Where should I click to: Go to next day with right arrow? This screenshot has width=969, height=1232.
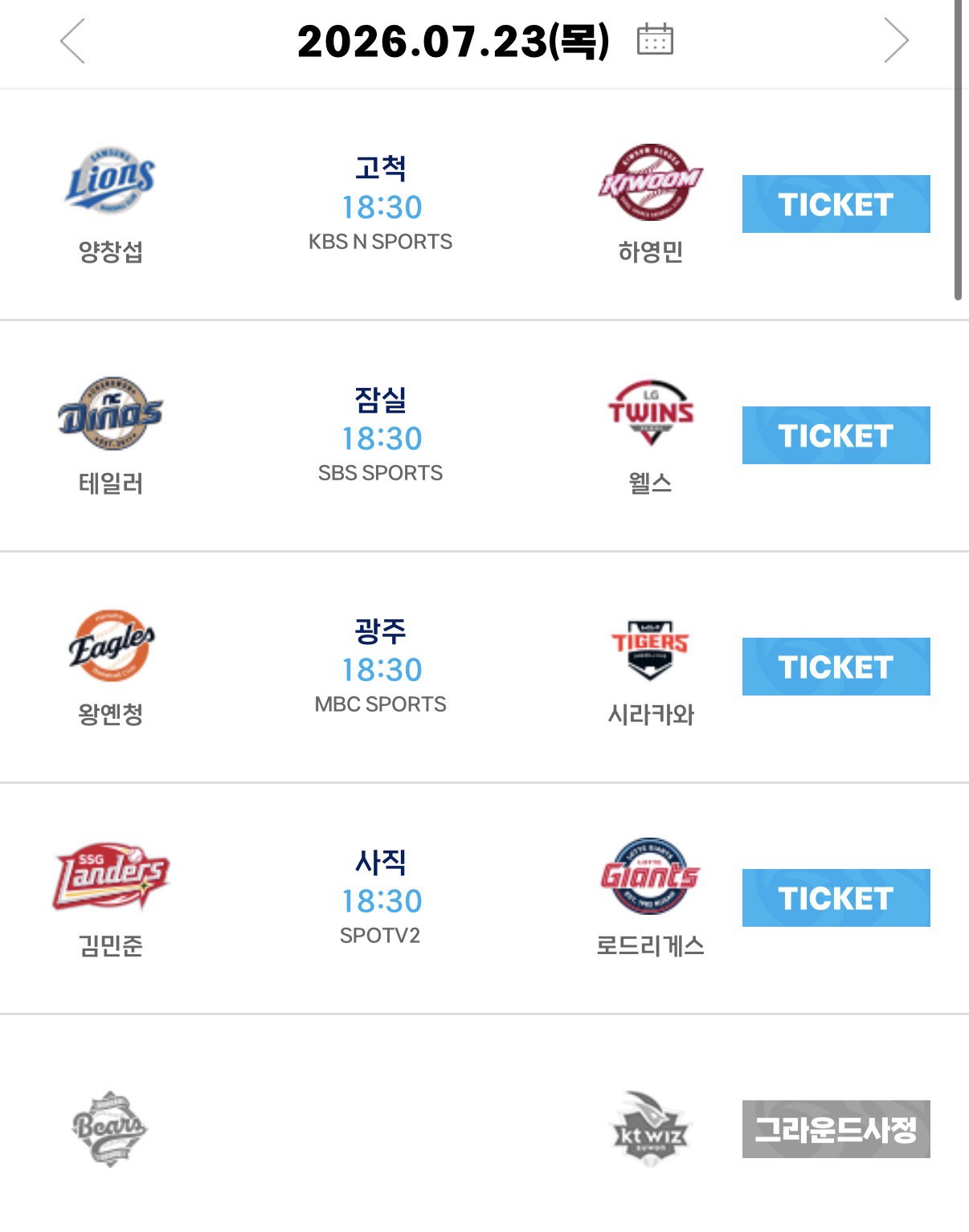[896, 41]
